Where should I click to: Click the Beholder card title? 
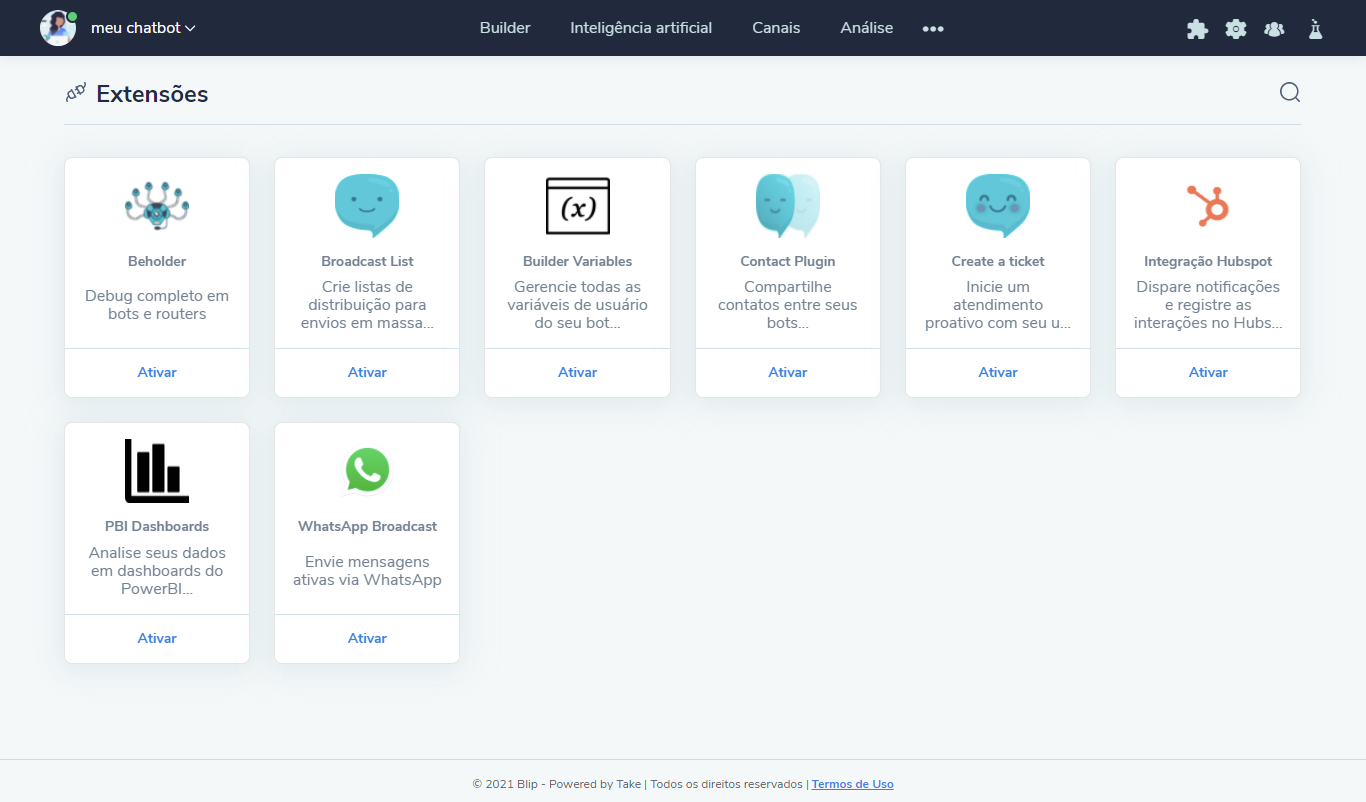[x=157, y=261]
